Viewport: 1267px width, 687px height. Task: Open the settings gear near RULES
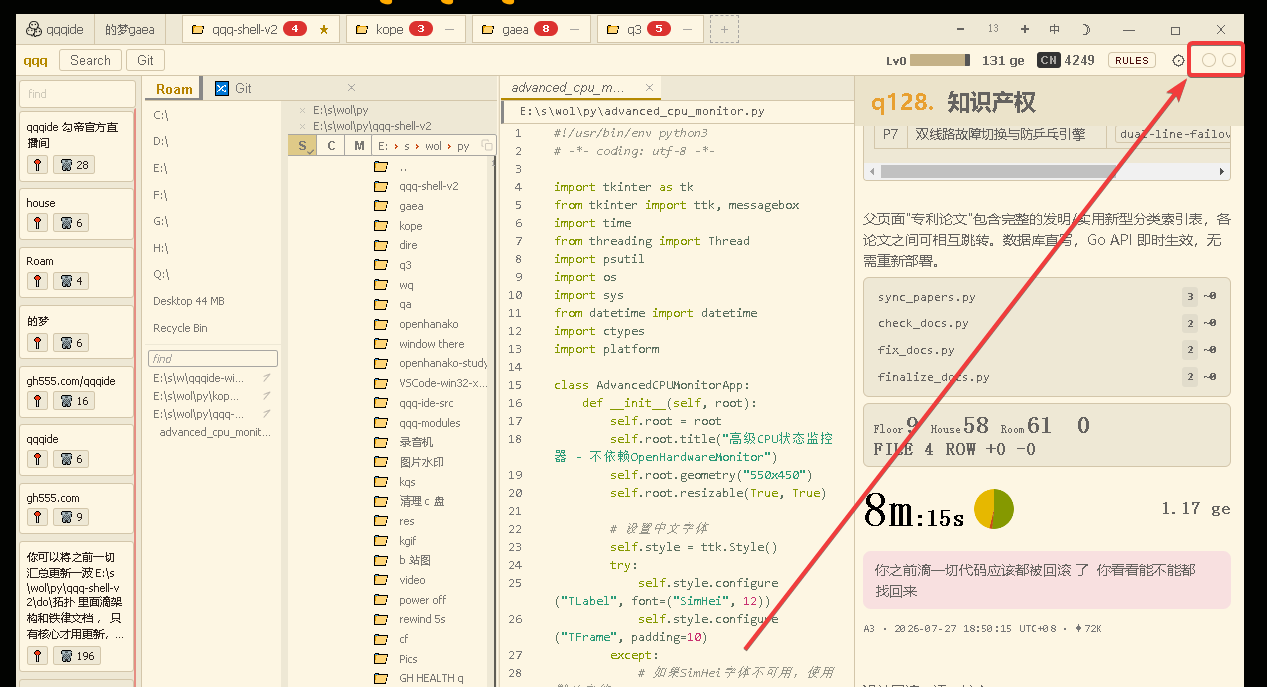click(1178, 60)
